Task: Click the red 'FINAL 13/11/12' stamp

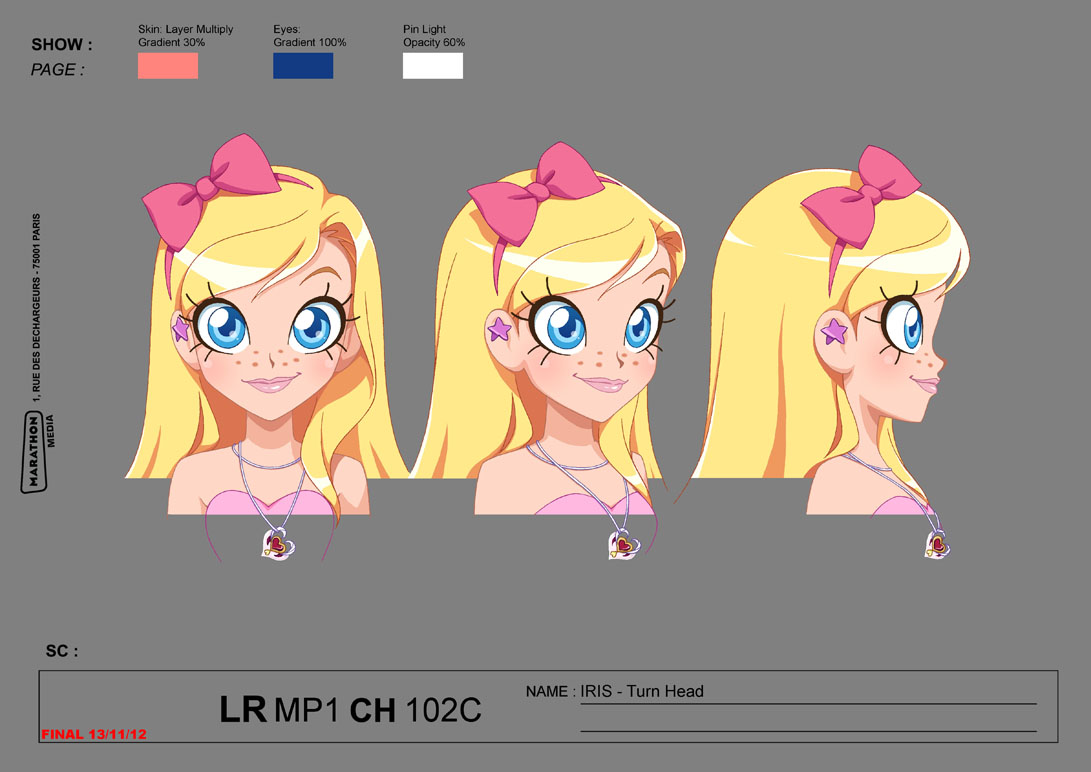Action: pos(94,734)
